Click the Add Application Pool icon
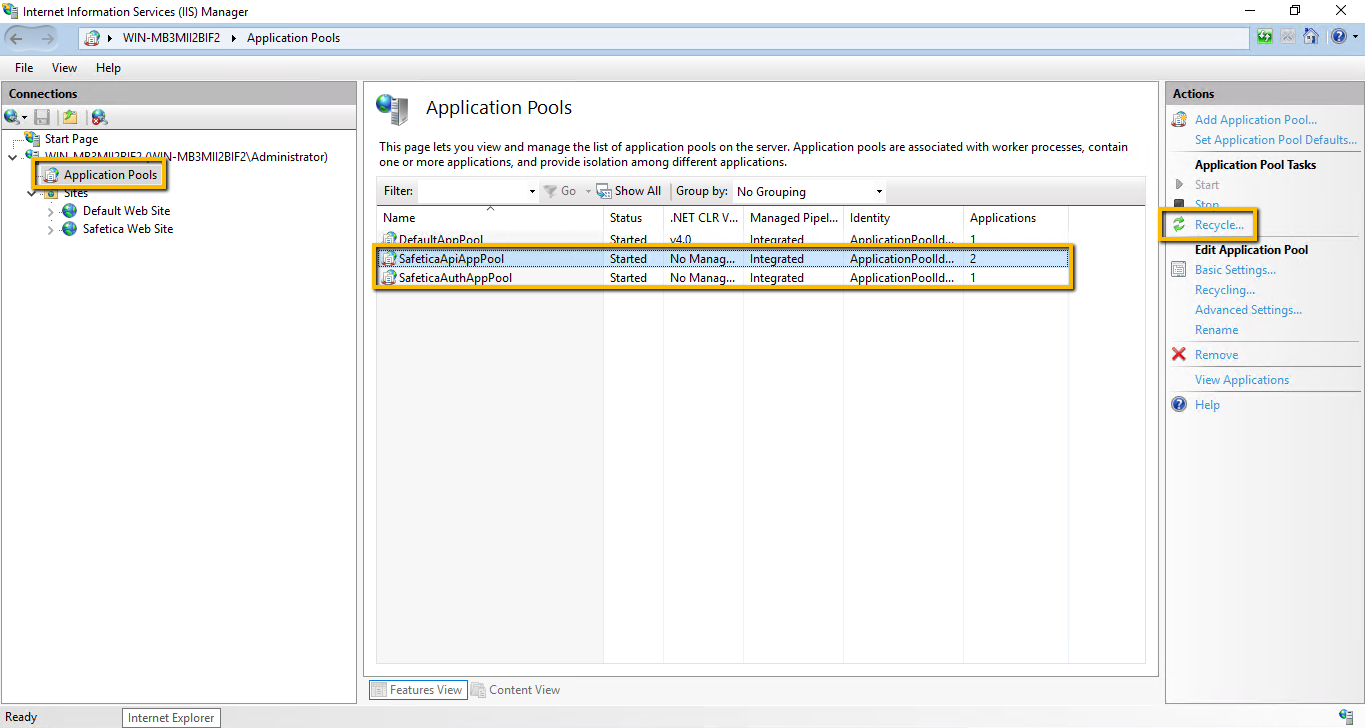1365x728 pixels. [1179, 119]
